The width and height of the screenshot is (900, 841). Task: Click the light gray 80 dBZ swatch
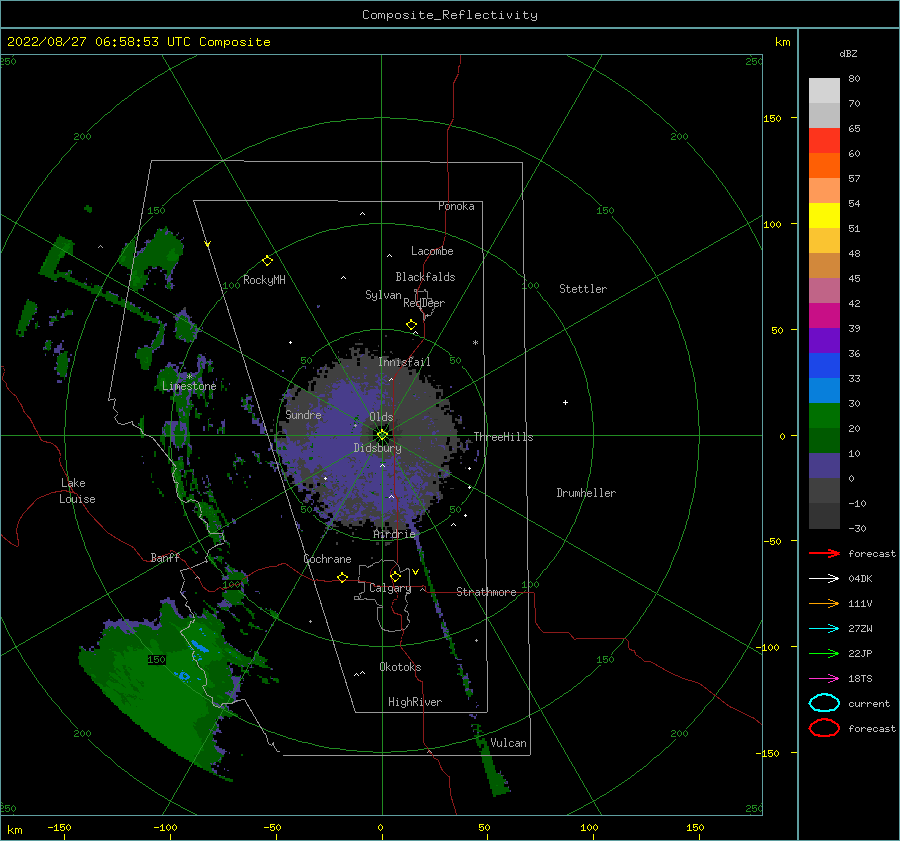pyautogui.click(x=824, y=91)
